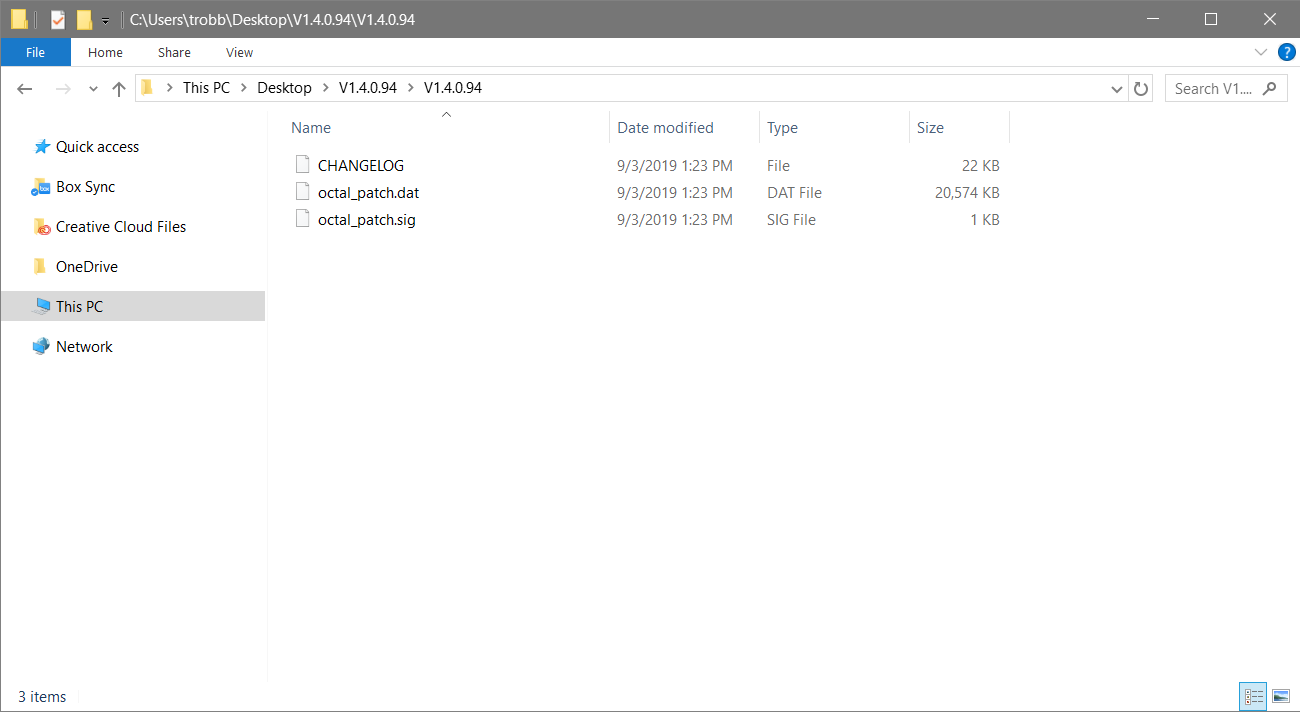Sort files by Date modified column
This screenshot has width=1300, height=712.
point(665,128)
